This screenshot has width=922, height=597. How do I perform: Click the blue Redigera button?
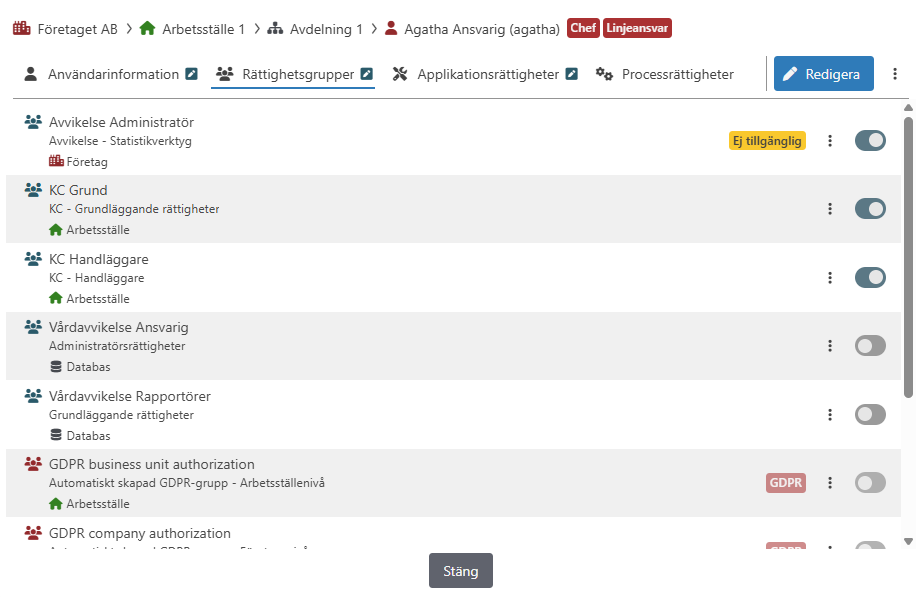824,74
